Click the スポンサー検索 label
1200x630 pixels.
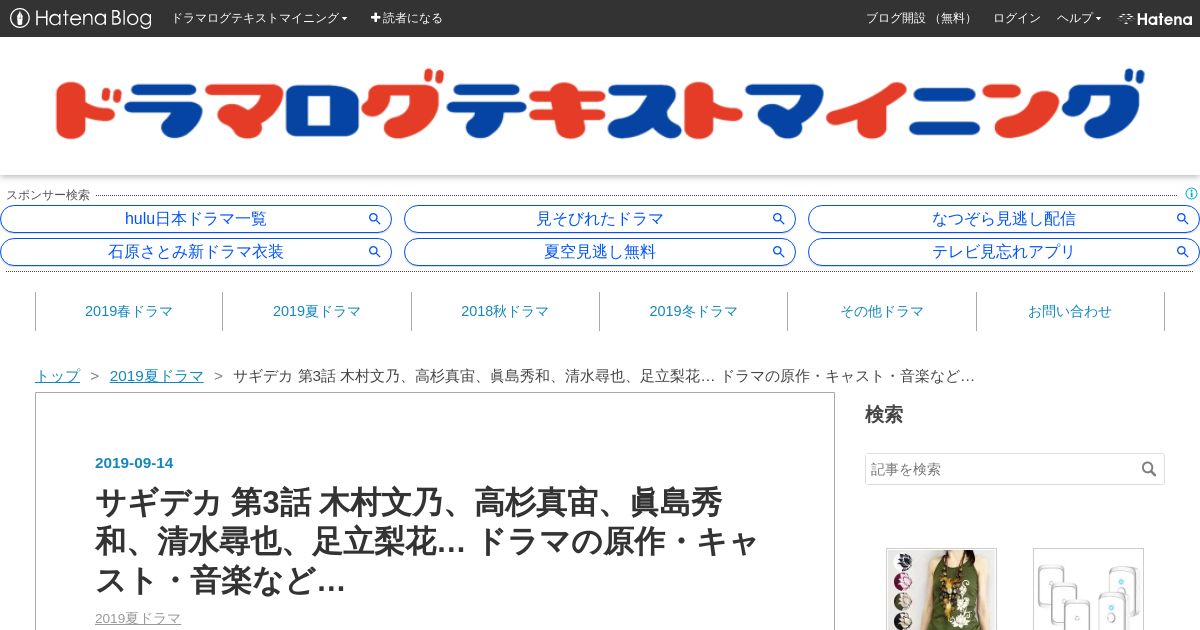click(48, 195)
